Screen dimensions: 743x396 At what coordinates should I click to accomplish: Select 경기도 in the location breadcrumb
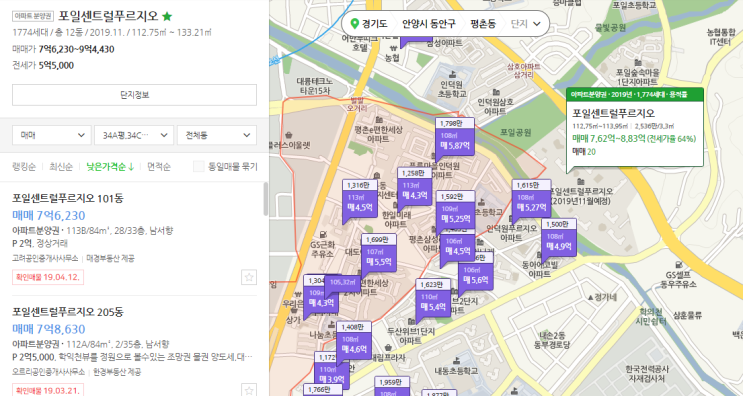(374, 23)
